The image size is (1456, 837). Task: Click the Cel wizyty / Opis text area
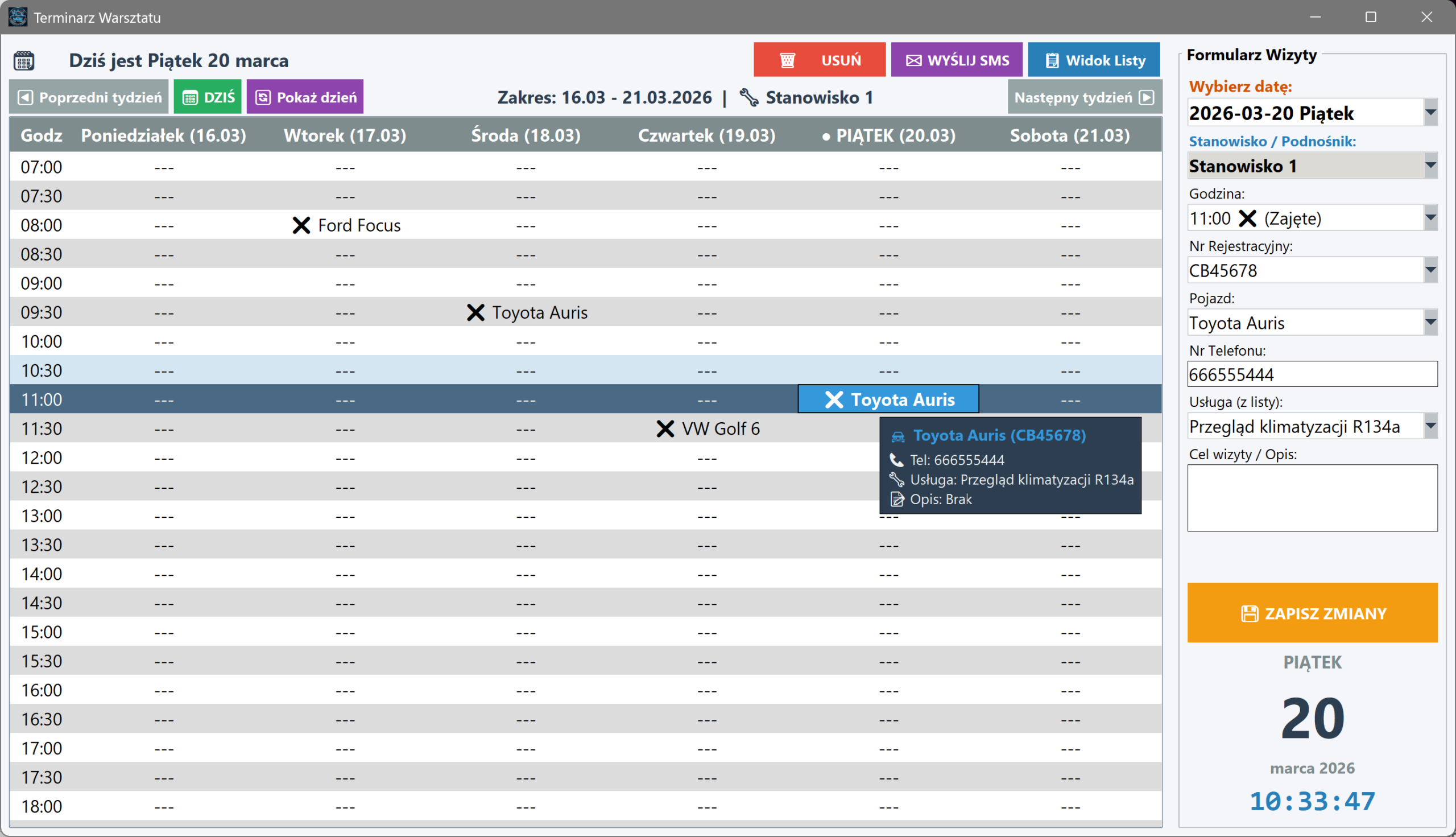tap(1312, 498)
